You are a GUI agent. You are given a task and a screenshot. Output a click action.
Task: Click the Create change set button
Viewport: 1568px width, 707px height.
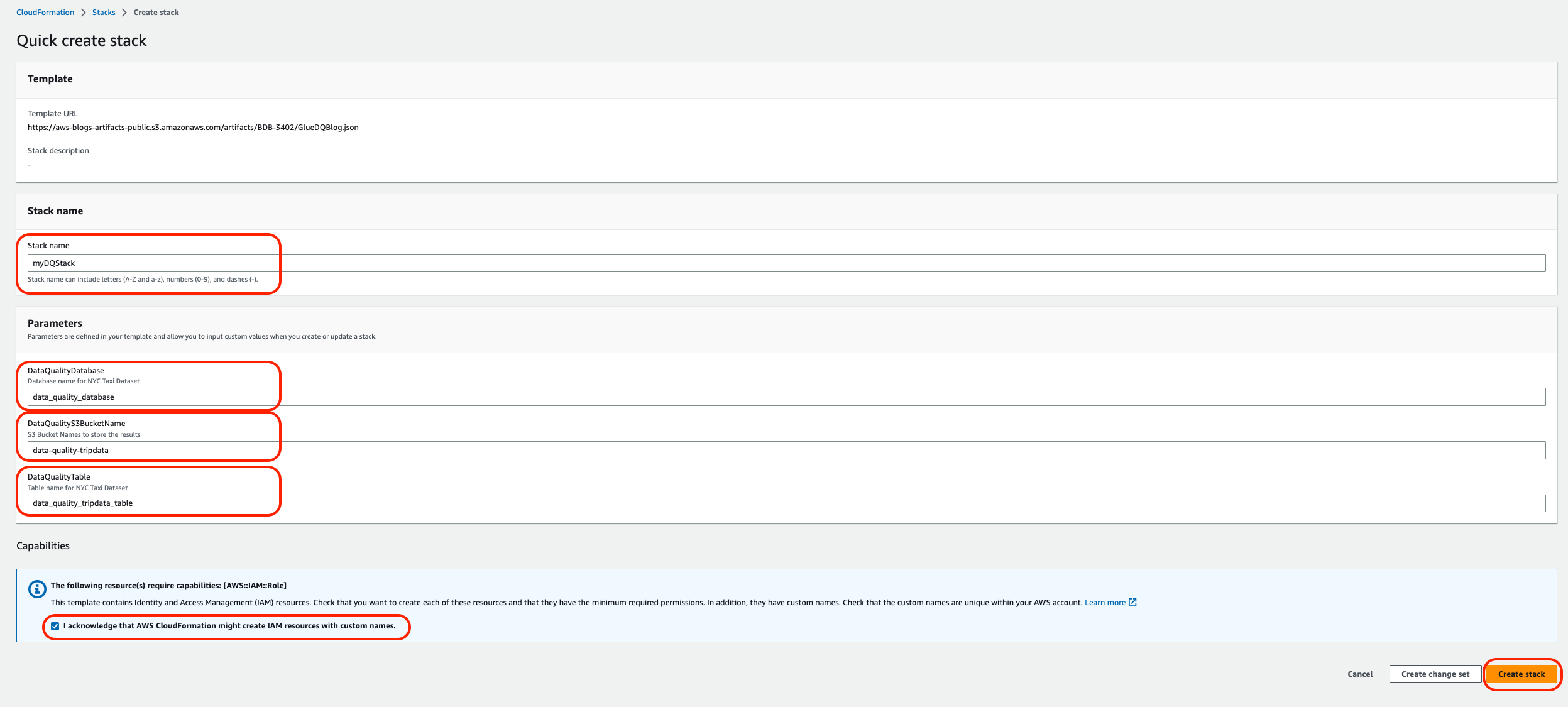click(1435, 674)
